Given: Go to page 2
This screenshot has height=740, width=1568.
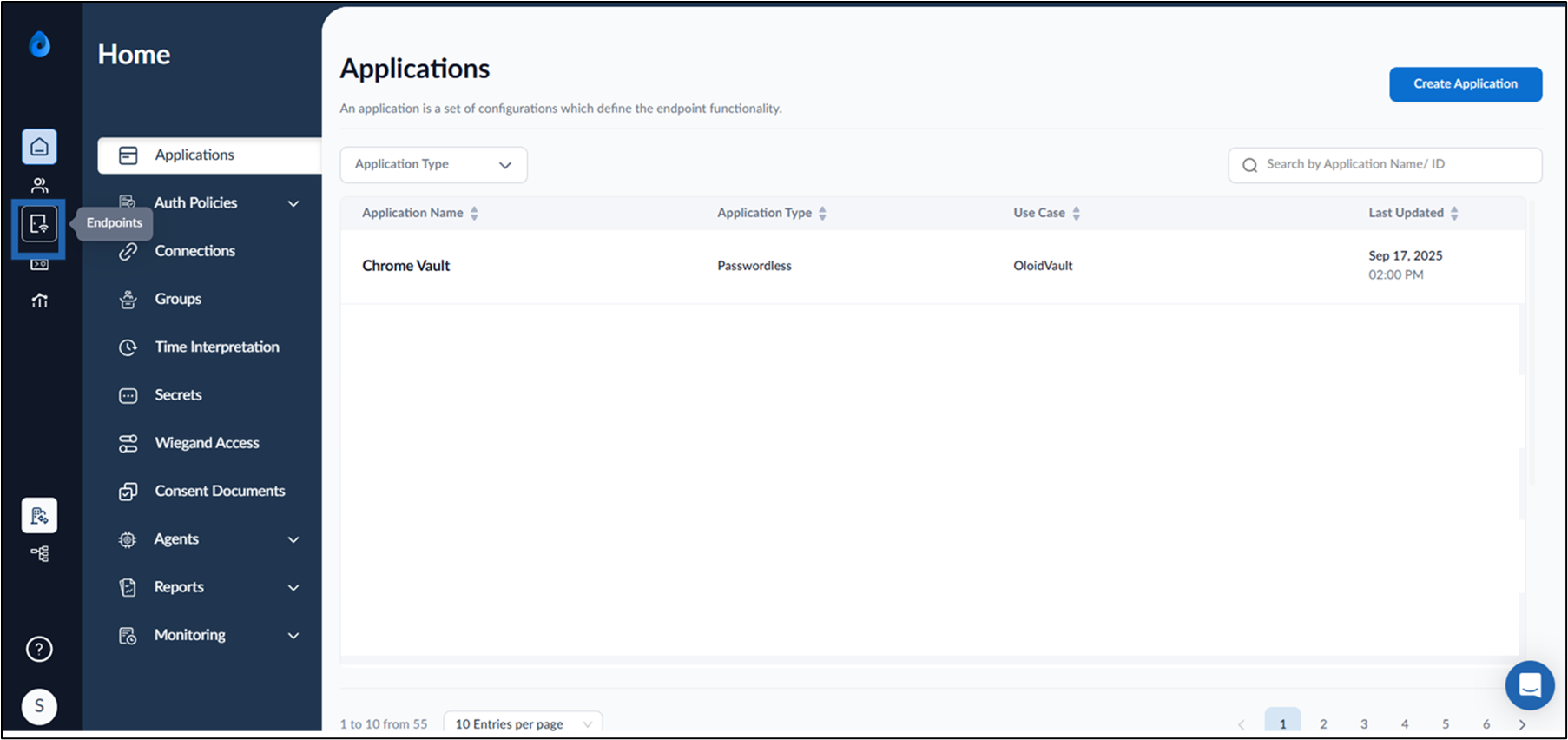Looking at the screenshot, I should pos(1323,723).
